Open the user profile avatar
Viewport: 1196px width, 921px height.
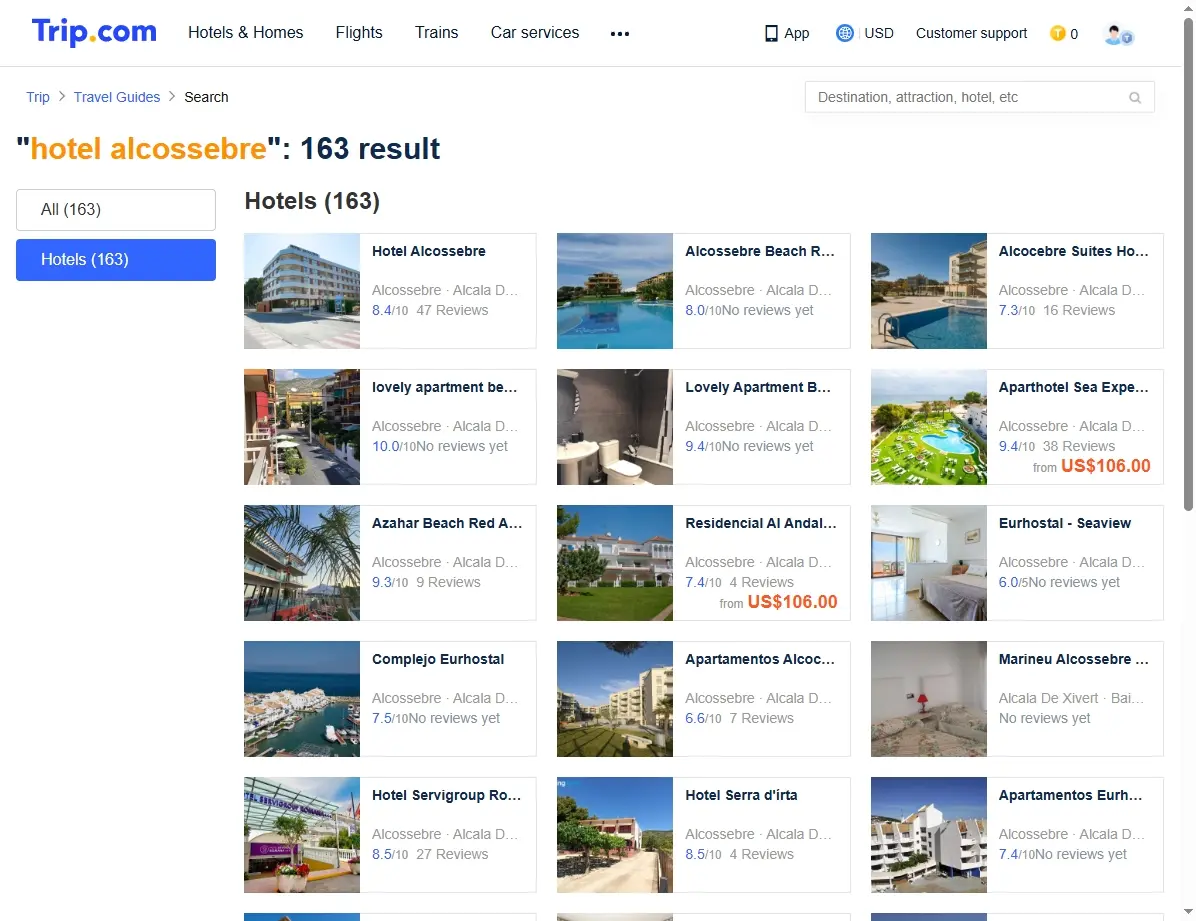(x=1118, y=34)
